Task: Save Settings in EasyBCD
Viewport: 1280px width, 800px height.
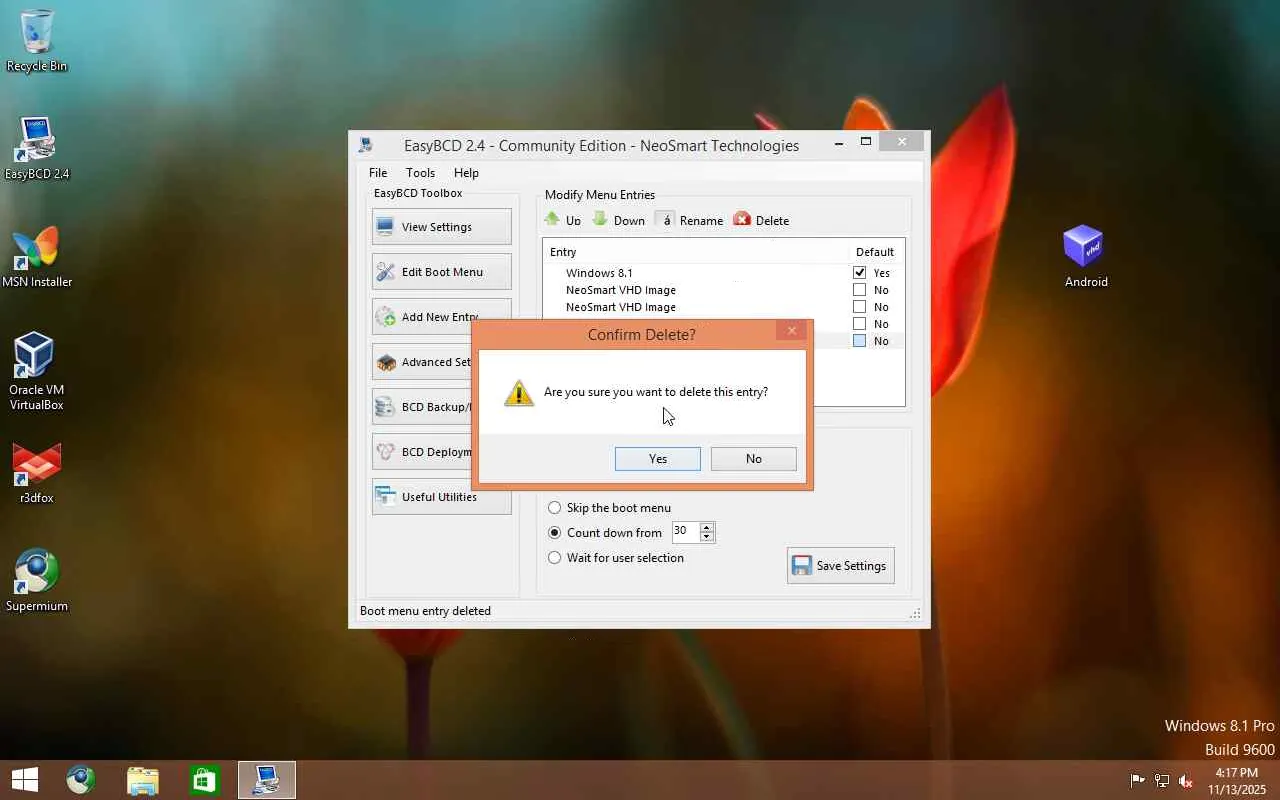Action: 840,566
